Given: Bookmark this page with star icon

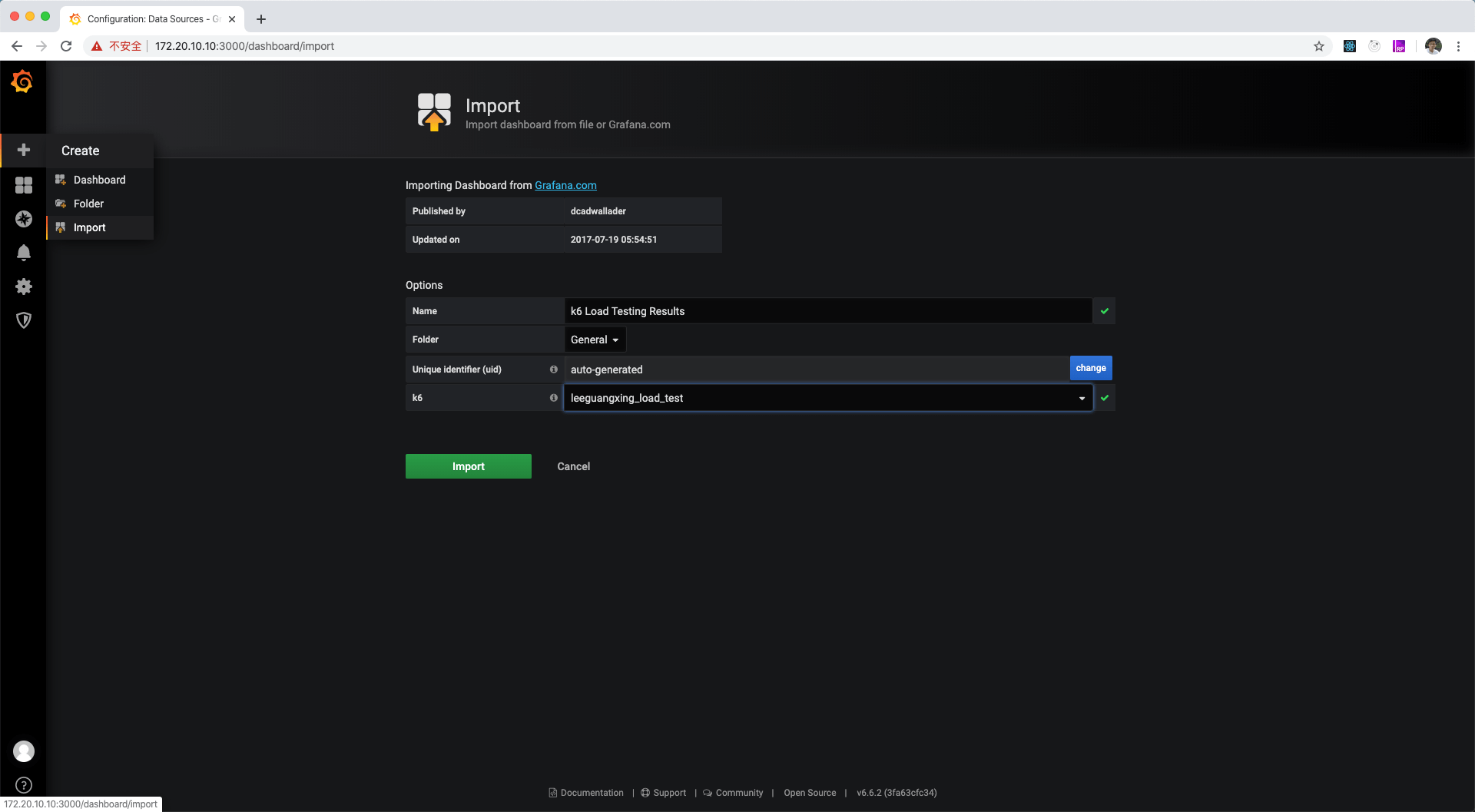Looking at the screenshot, I should coord(1319,46).
